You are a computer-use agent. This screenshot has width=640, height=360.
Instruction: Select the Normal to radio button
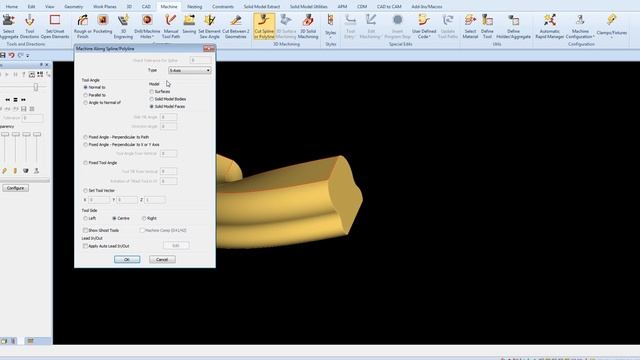85,87
